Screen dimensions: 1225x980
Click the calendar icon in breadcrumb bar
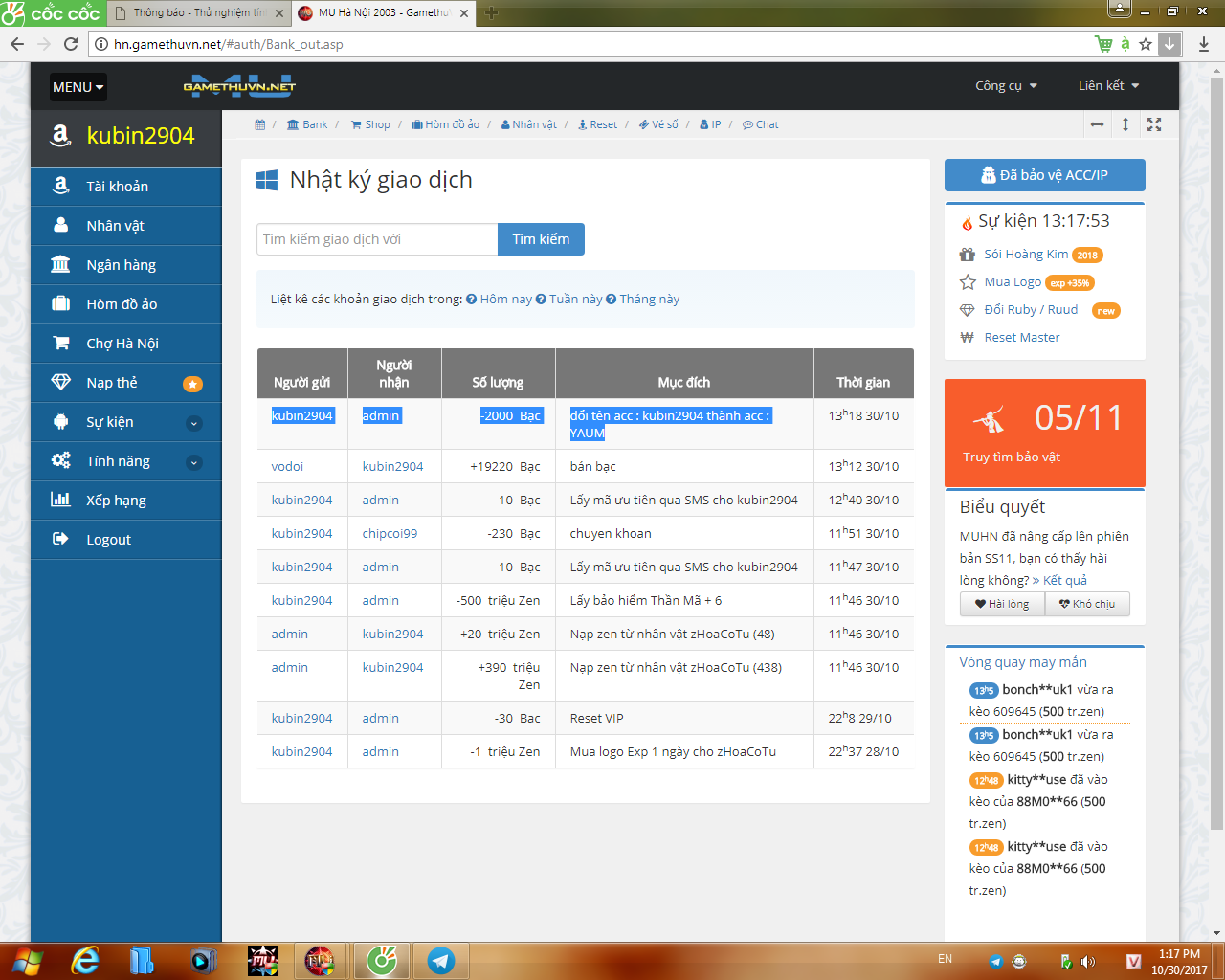(x=259, y=124)
